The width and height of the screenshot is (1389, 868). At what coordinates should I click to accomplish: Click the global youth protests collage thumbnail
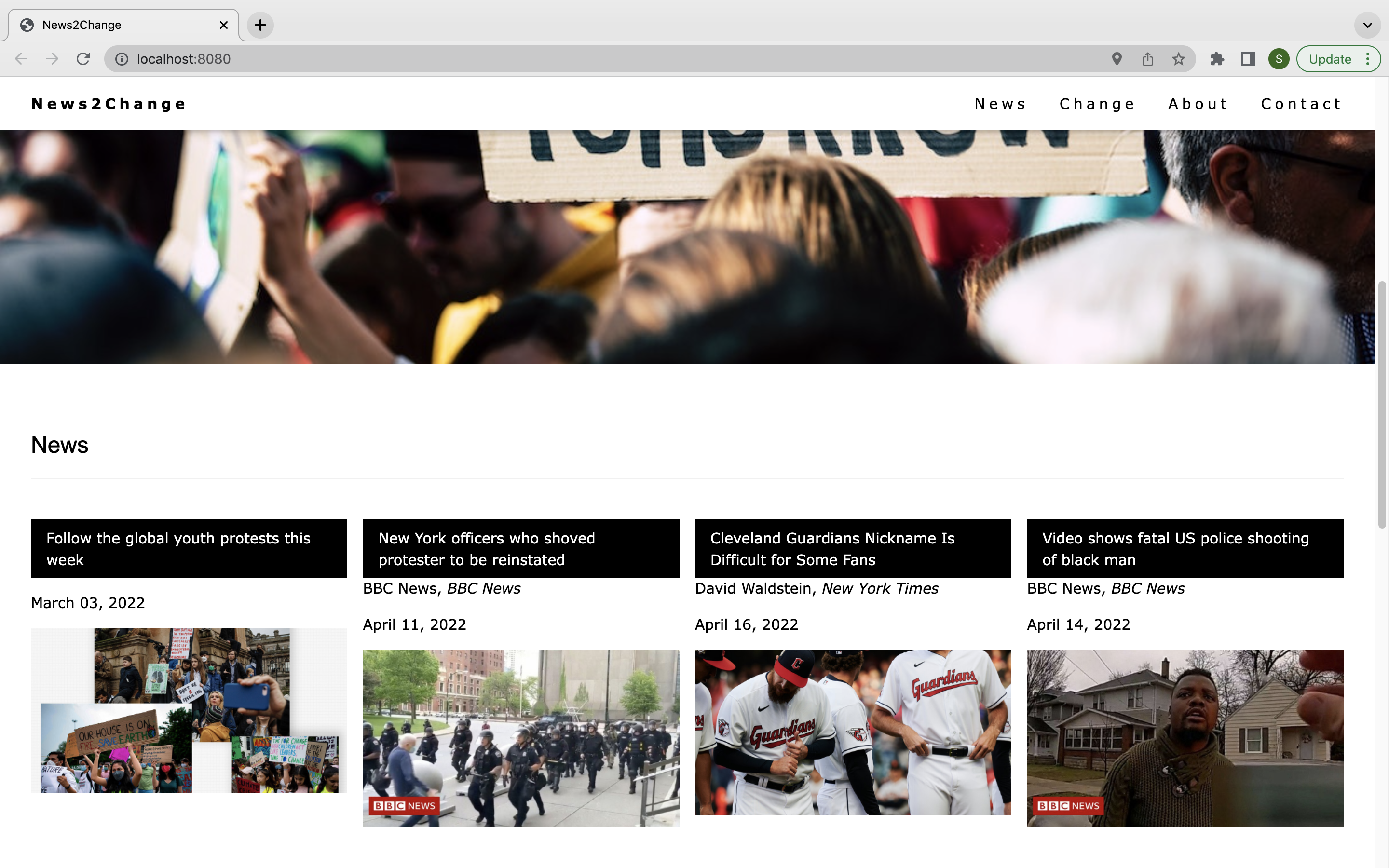pos(189,710)
